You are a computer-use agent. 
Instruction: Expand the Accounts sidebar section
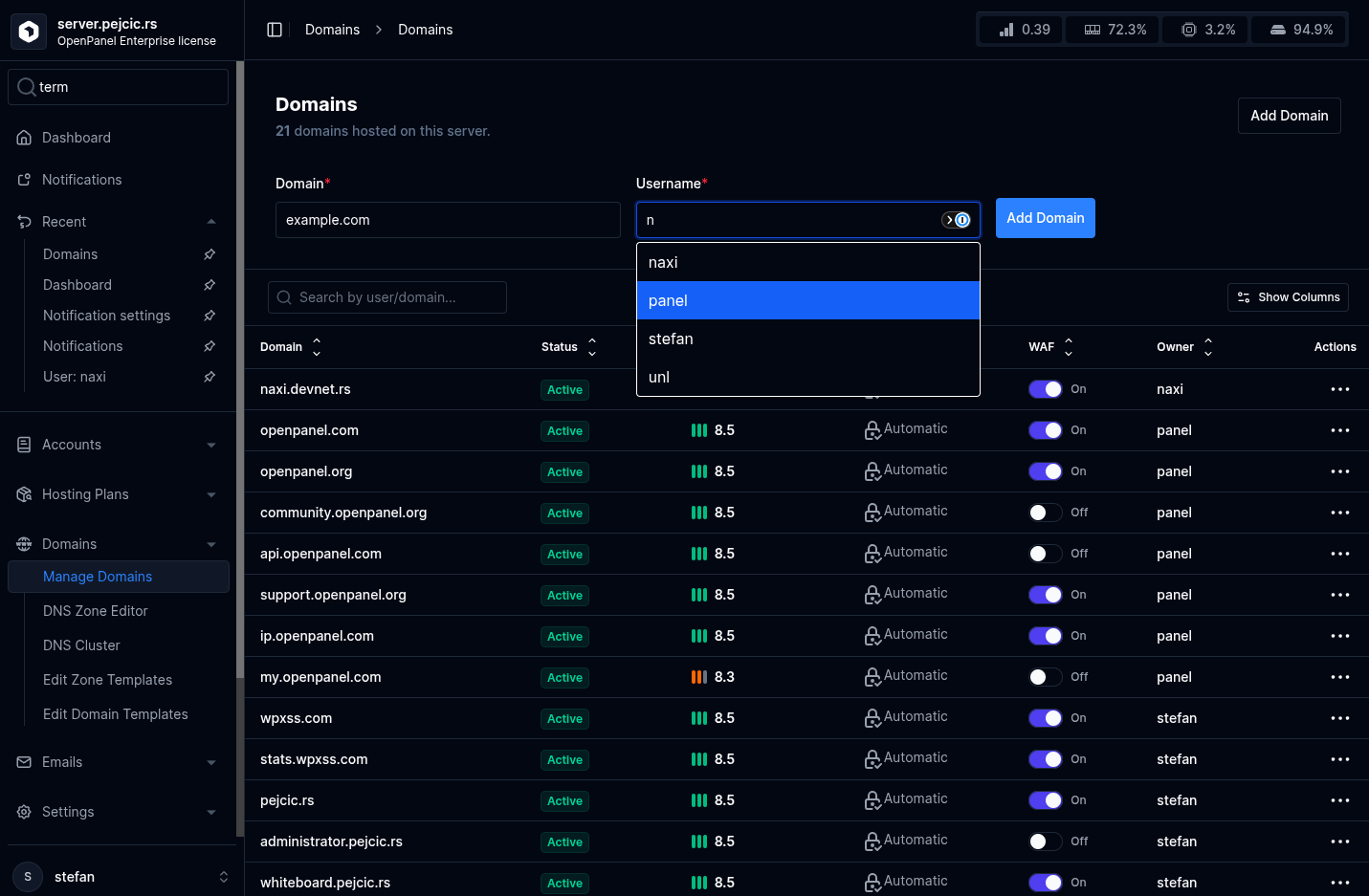pyautogui.click(x=211, y=445)
